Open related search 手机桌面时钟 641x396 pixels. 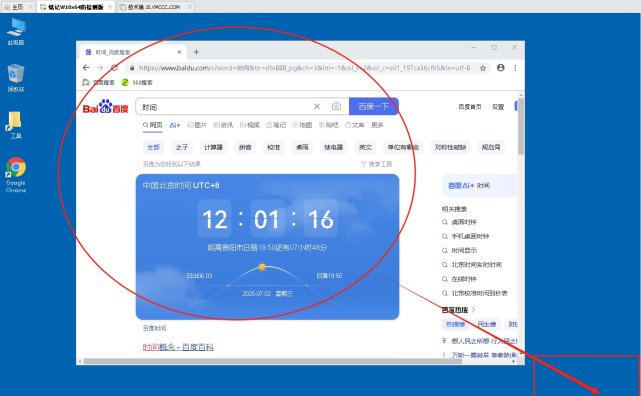[x=470, y=236]
